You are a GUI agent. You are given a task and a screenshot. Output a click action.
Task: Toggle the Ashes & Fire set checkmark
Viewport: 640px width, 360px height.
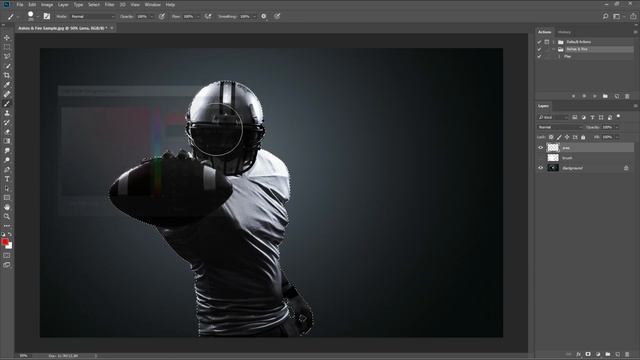(539, 49)
